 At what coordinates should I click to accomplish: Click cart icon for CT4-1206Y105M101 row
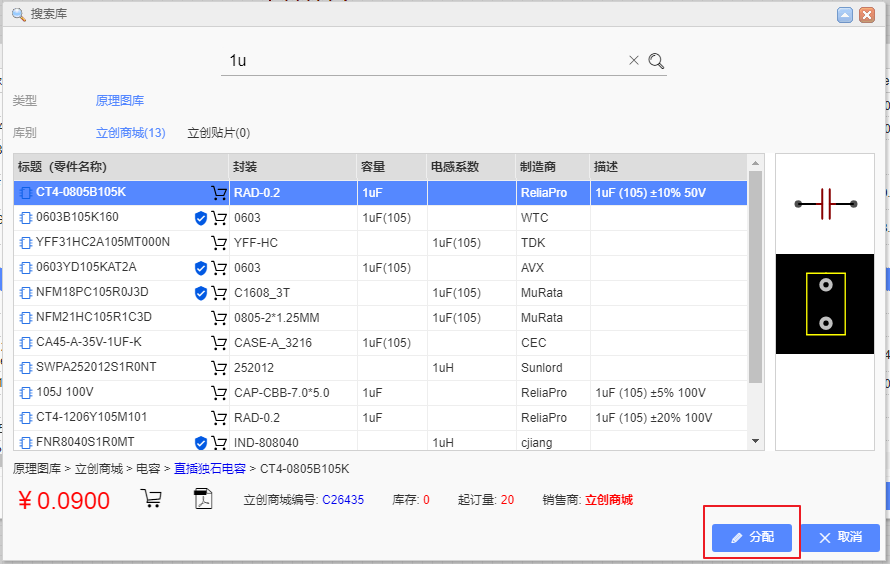click(x=219, y=418)
